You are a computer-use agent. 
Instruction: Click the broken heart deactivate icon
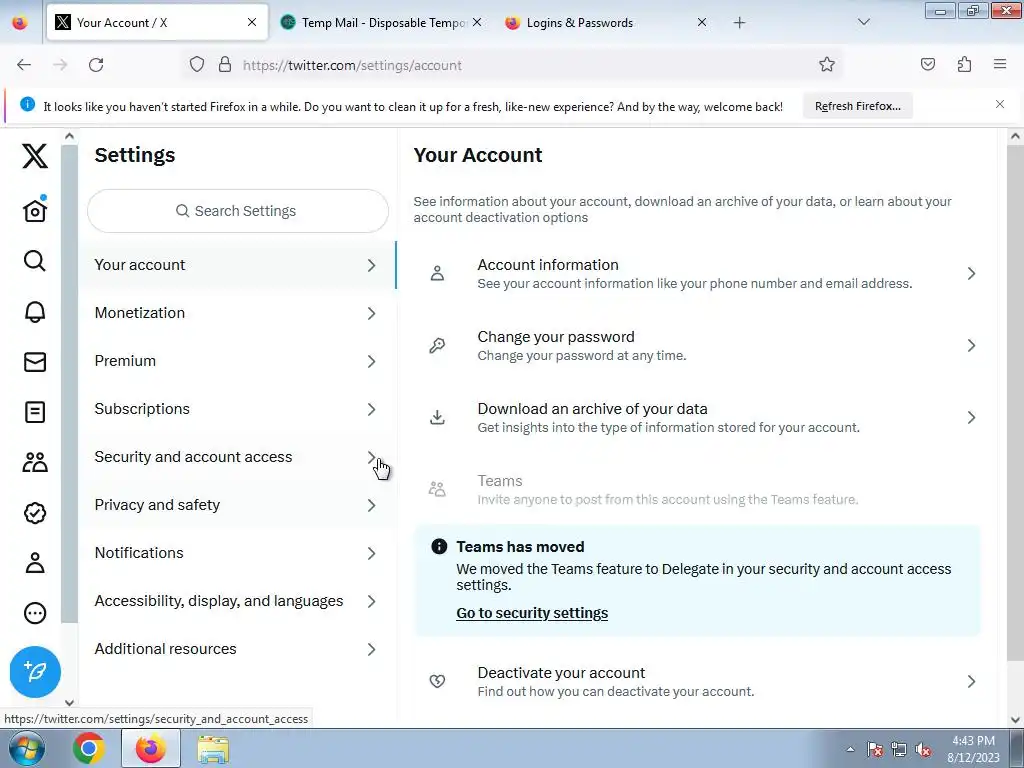point(437,682)
